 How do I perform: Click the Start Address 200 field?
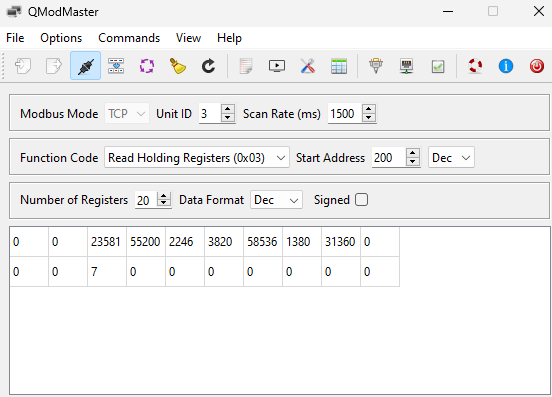pos(389,157)
